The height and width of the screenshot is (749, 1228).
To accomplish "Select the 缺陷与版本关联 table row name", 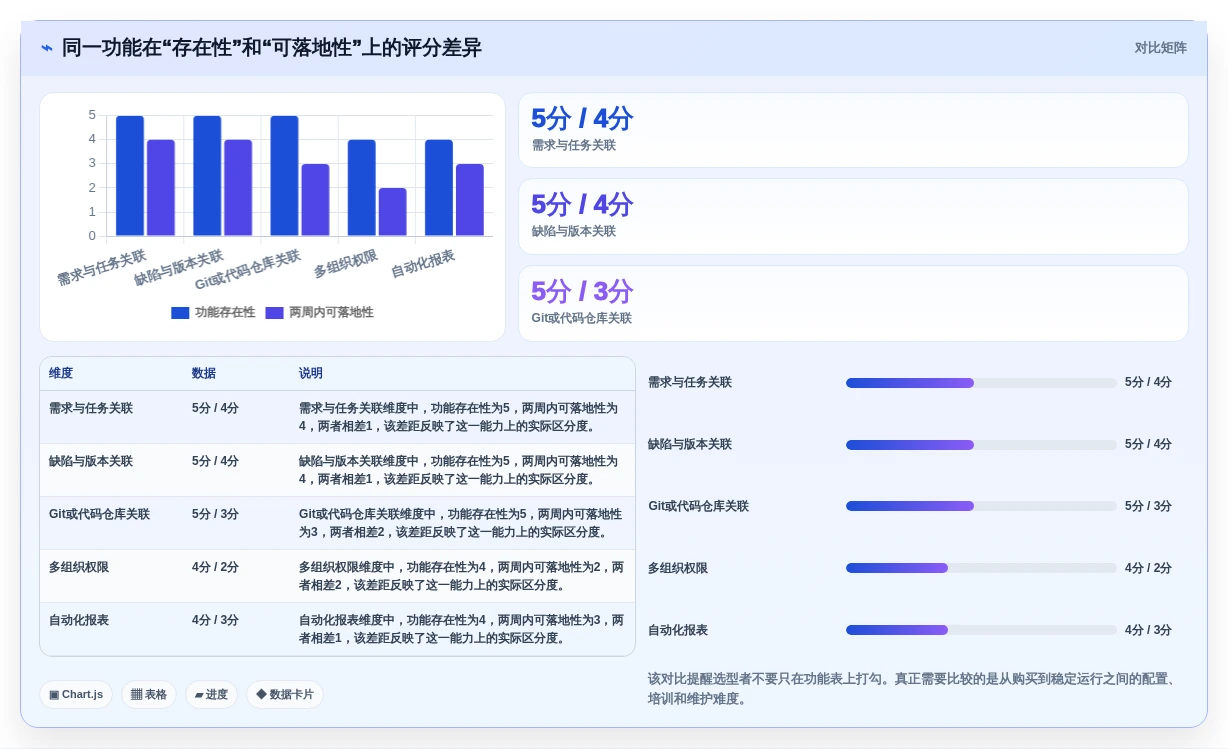I will click(91, 461).
